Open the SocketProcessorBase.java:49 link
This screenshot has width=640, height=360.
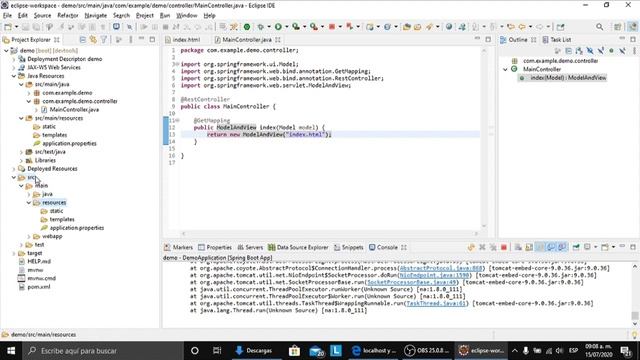pyautogui.click(x=411, y=282)
